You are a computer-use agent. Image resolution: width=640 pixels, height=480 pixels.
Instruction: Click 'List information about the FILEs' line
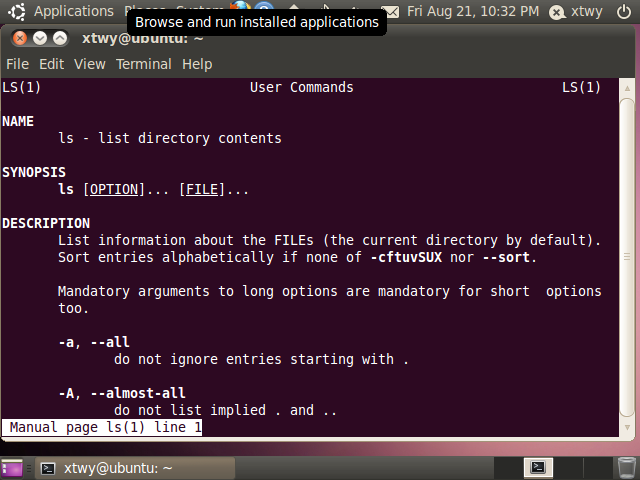(330, 240)
